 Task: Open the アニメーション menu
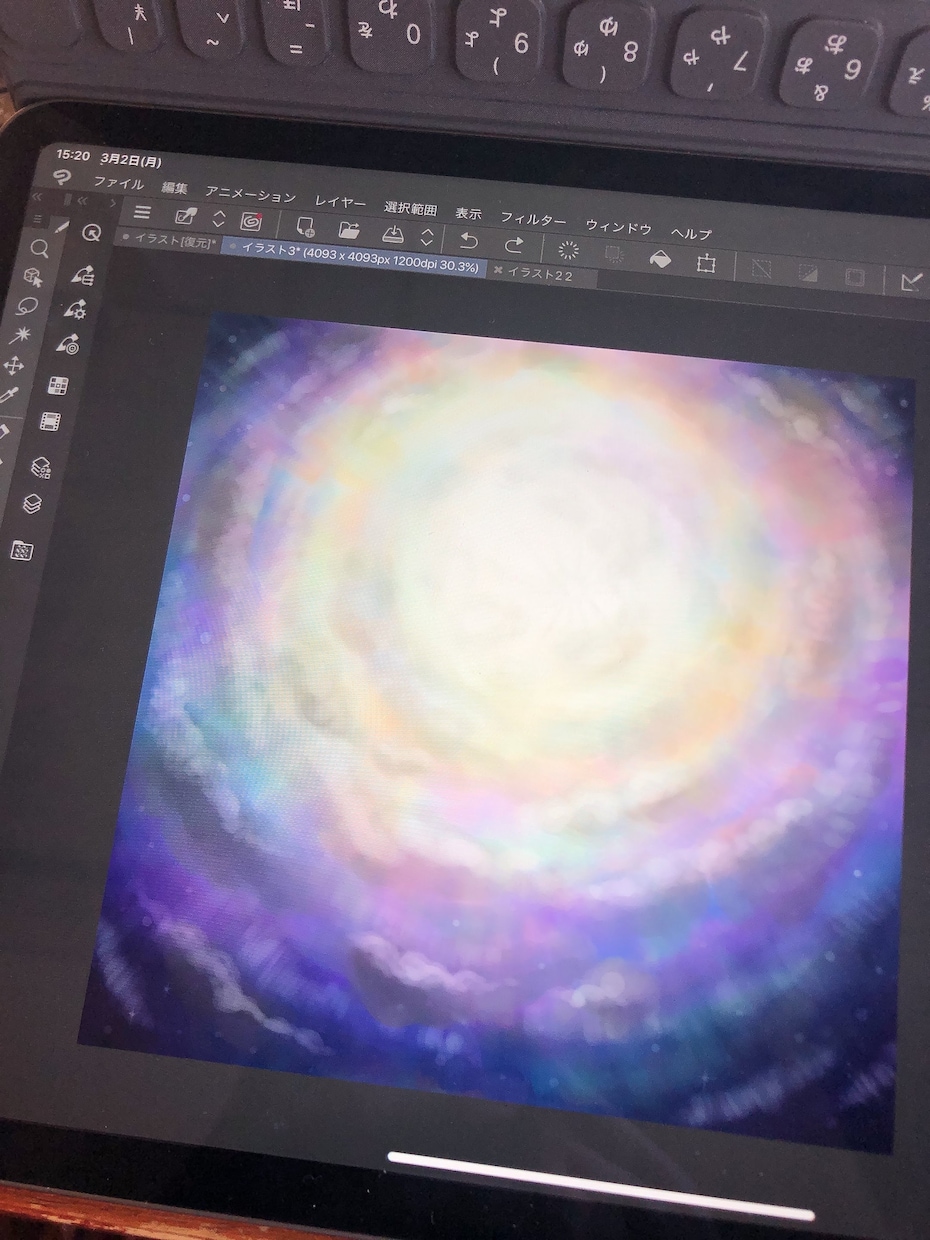pos(251,195)
